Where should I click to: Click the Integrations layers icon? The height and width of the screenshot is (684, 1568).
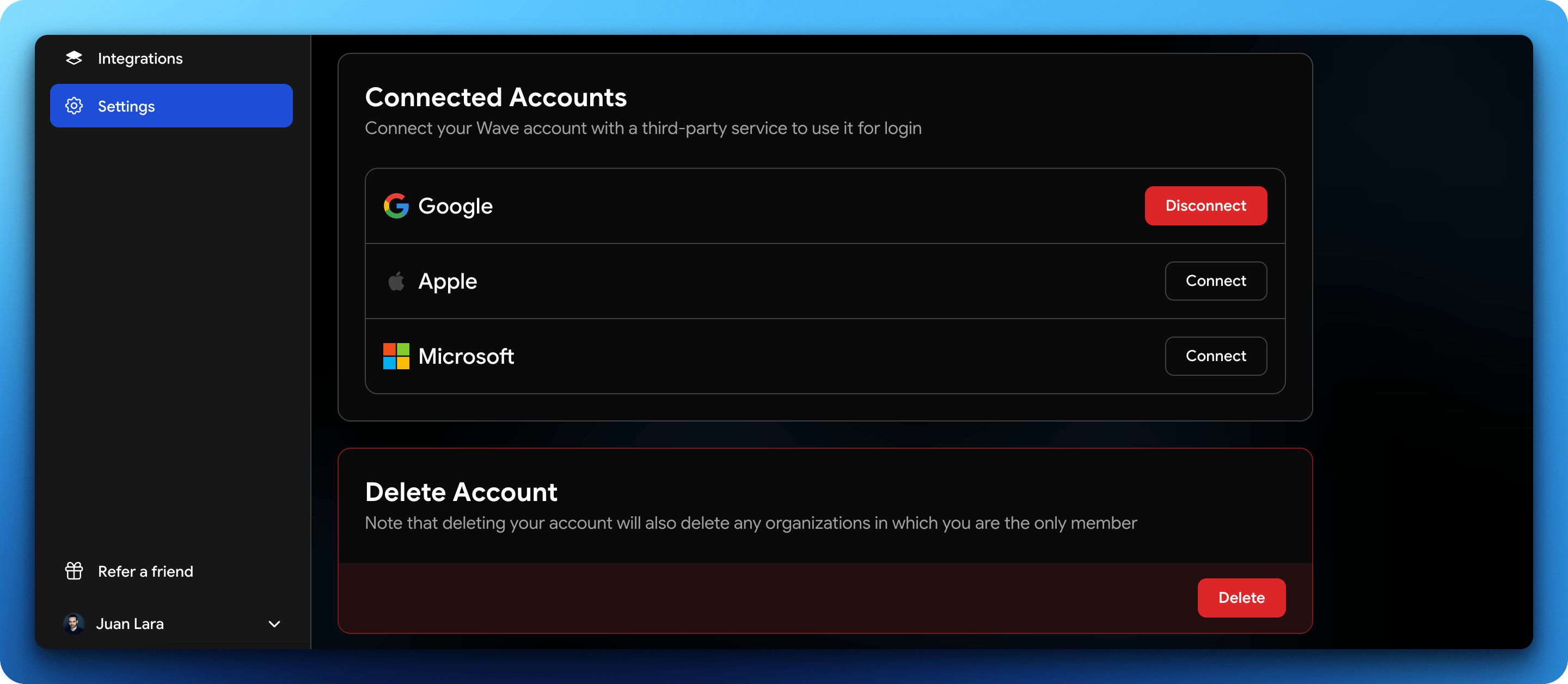(x=73, y=58)
